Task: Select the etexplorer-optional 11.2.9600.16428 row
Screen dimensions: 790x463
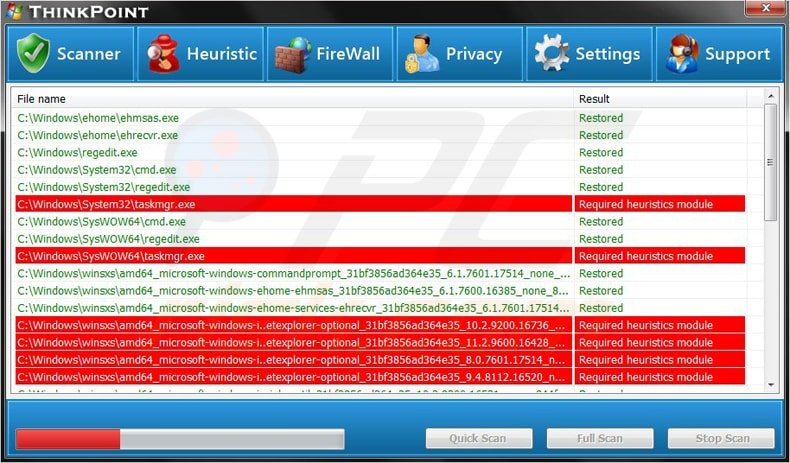Action: pos(380,343)
